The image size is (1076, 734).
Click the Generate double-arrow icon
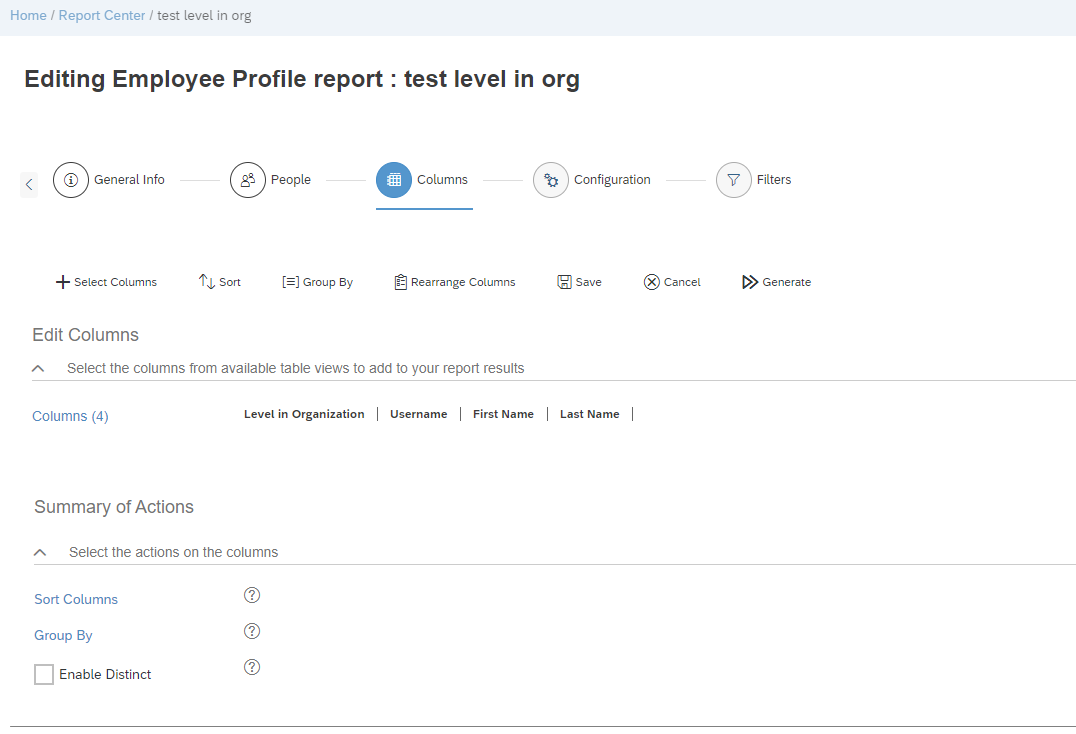750,282
